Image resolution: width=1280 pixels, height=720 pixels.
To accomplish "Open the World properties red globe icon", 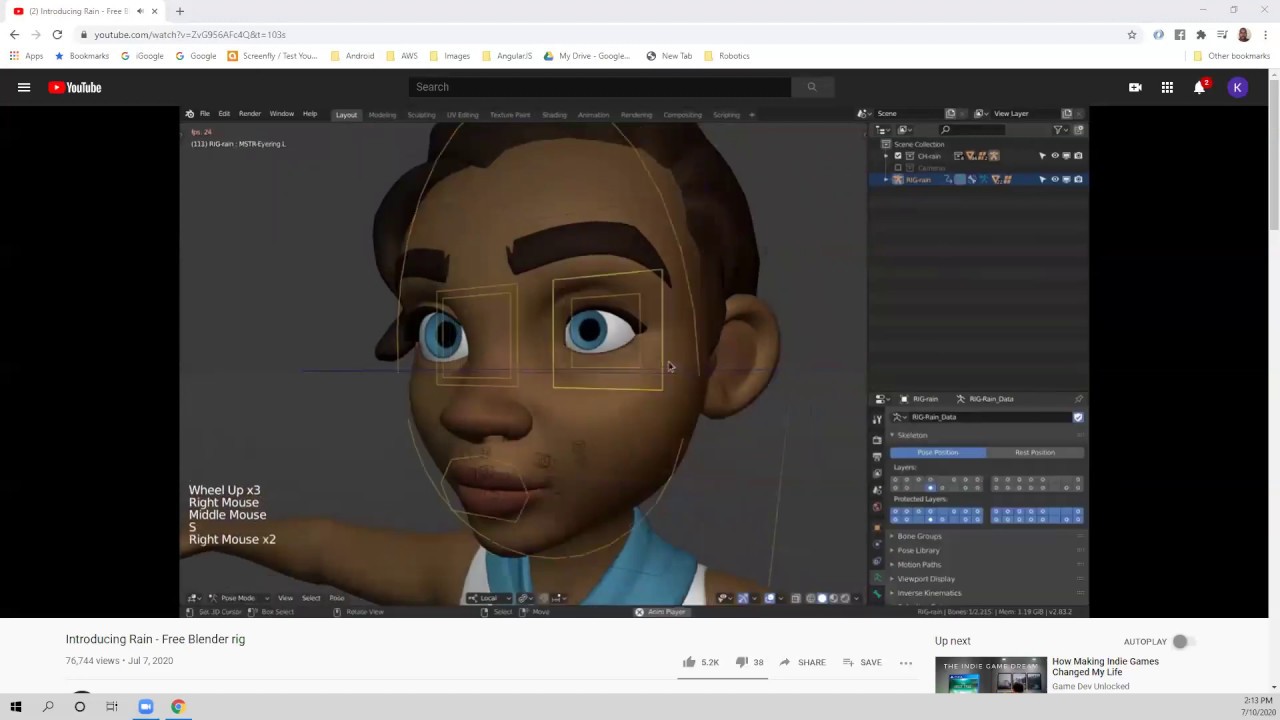I will pos(877,506).
